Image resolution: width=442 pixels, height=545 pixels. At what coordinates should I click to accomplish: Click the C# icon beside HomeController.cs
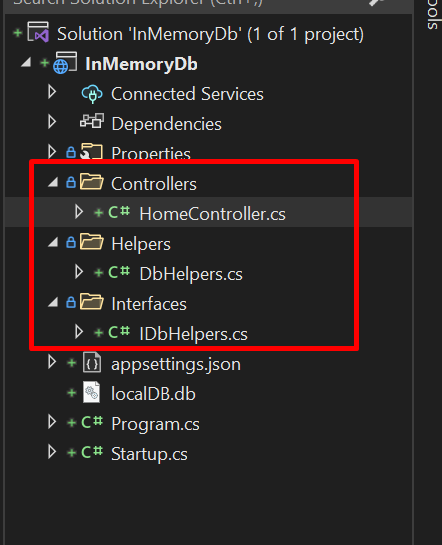(x=119, y=212)
